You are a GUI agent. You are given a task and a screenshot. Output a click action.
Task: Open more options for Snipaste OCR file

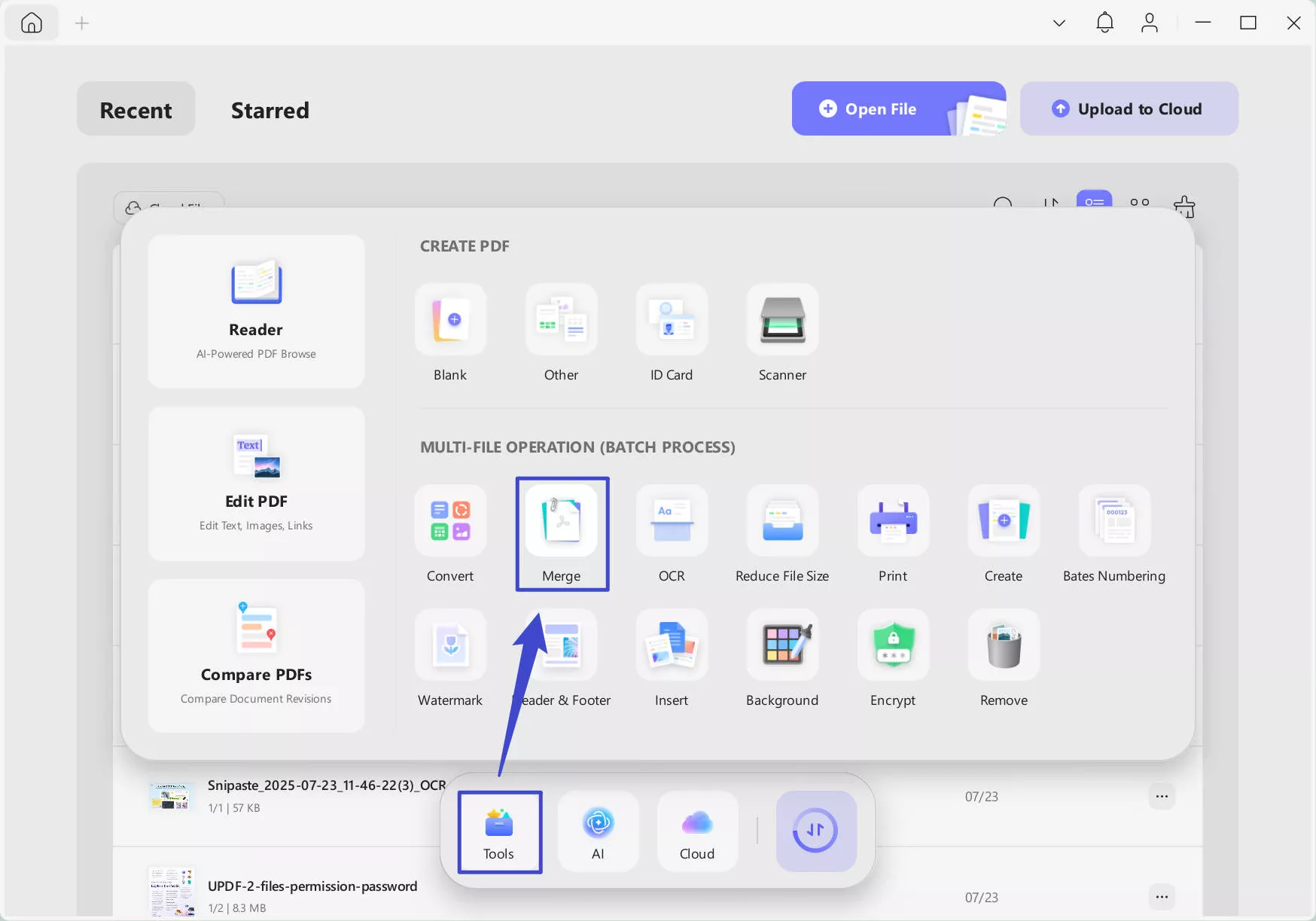[x=1162, y=796]
